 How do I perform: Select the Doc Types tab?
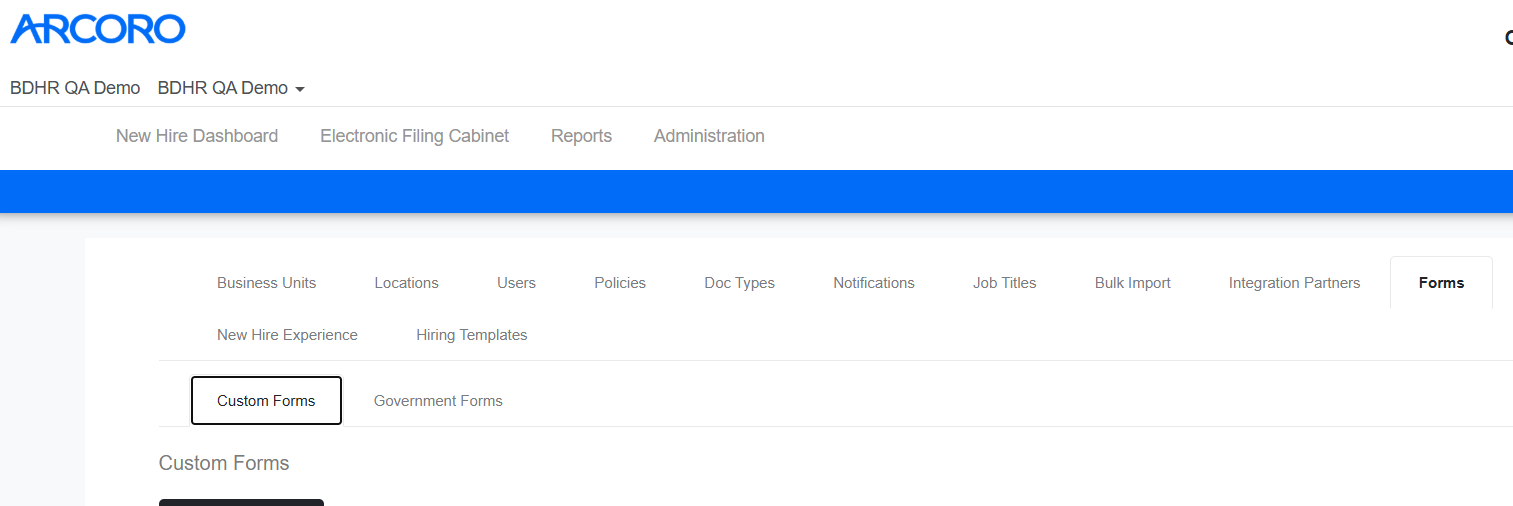pyautogui.click(x=739, y=283)
